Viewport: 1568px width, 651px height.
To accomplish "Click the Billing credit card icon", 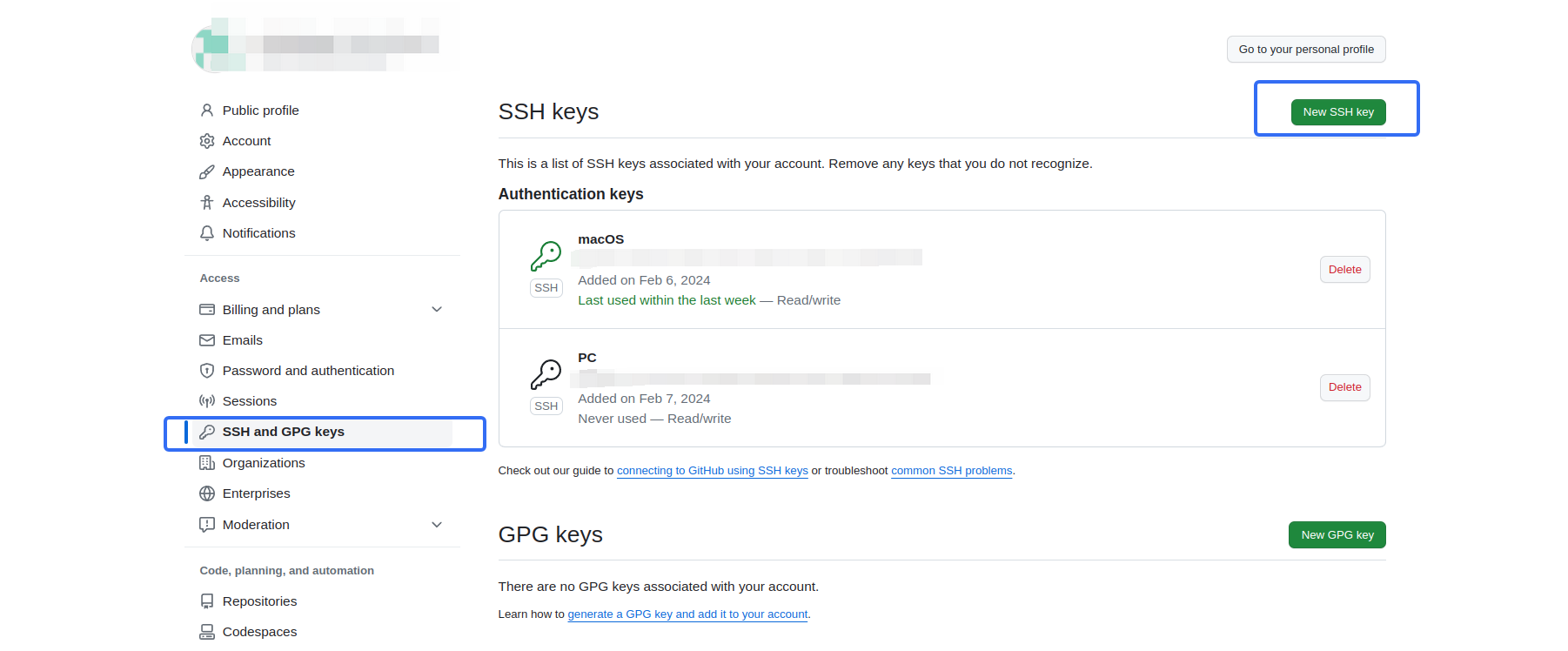I will pos(206,309).
